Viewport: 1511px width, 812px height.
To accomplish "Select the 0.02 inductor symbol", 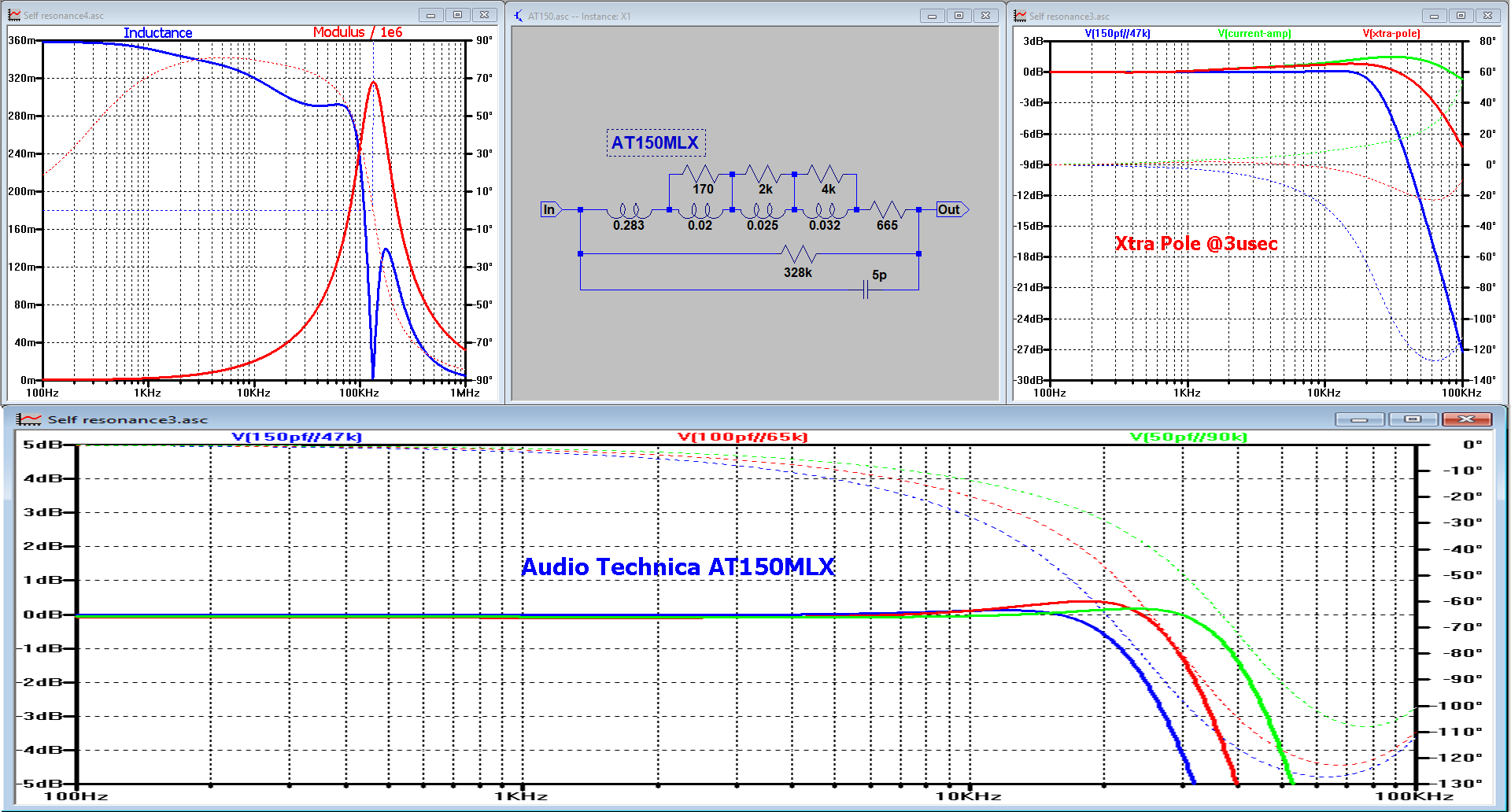I will coord(700,211).
